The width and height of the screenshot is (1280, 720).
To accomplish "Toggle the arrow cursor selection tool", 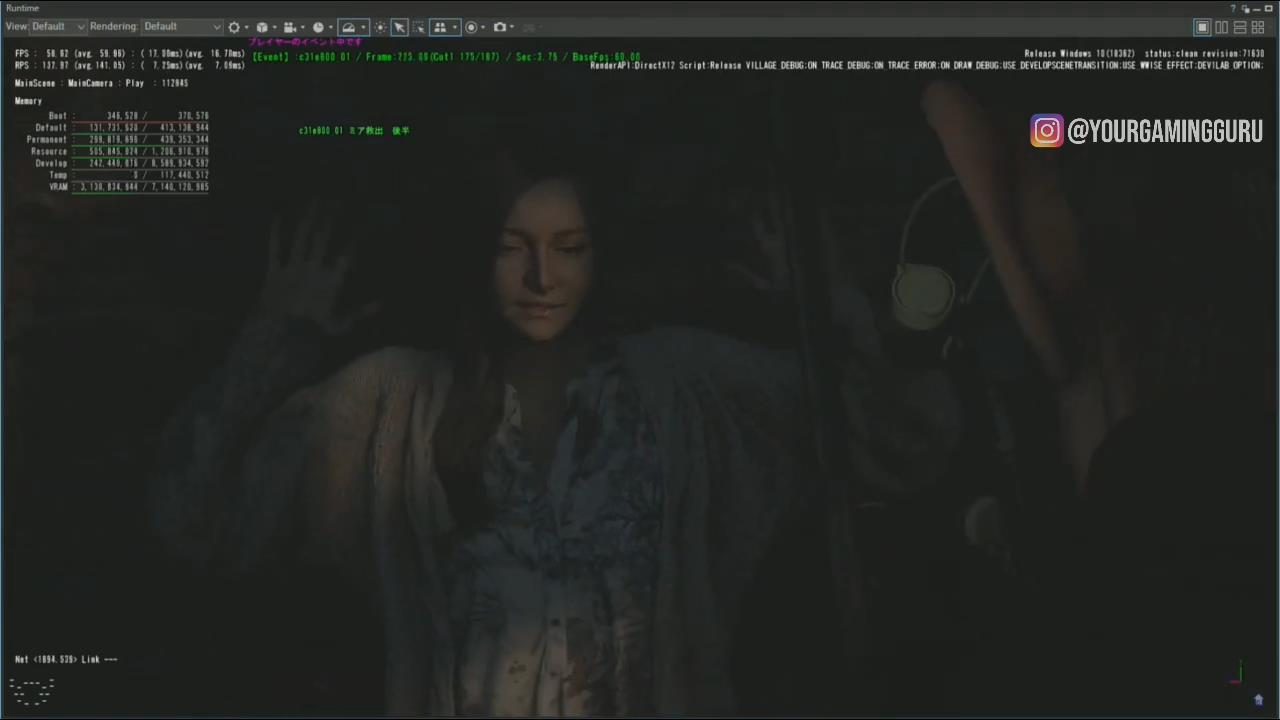I will tap(399, 27).
